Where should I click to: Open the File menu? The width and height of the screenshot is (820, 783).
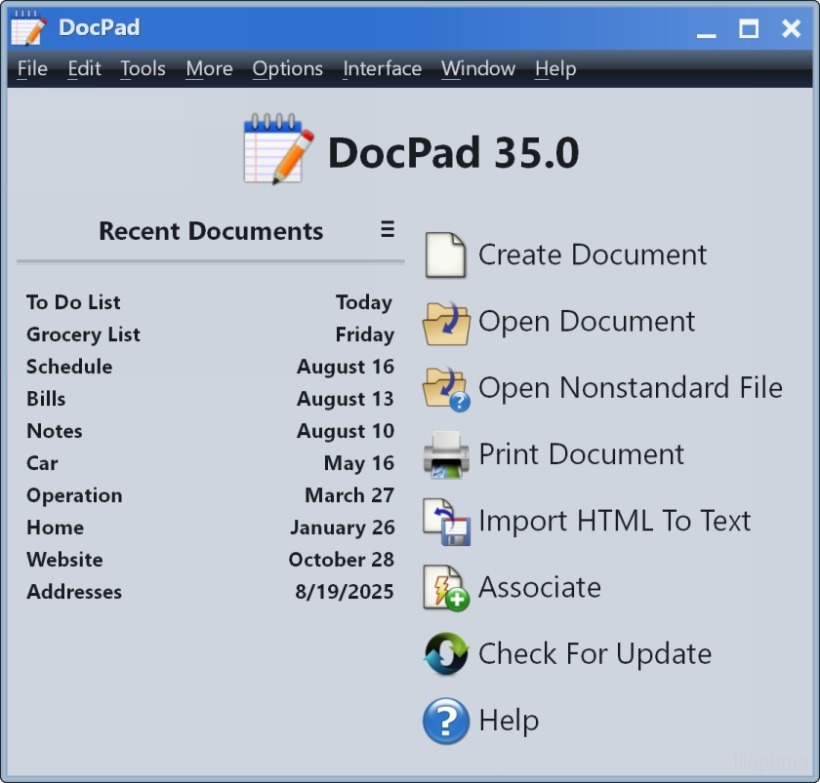32,69
